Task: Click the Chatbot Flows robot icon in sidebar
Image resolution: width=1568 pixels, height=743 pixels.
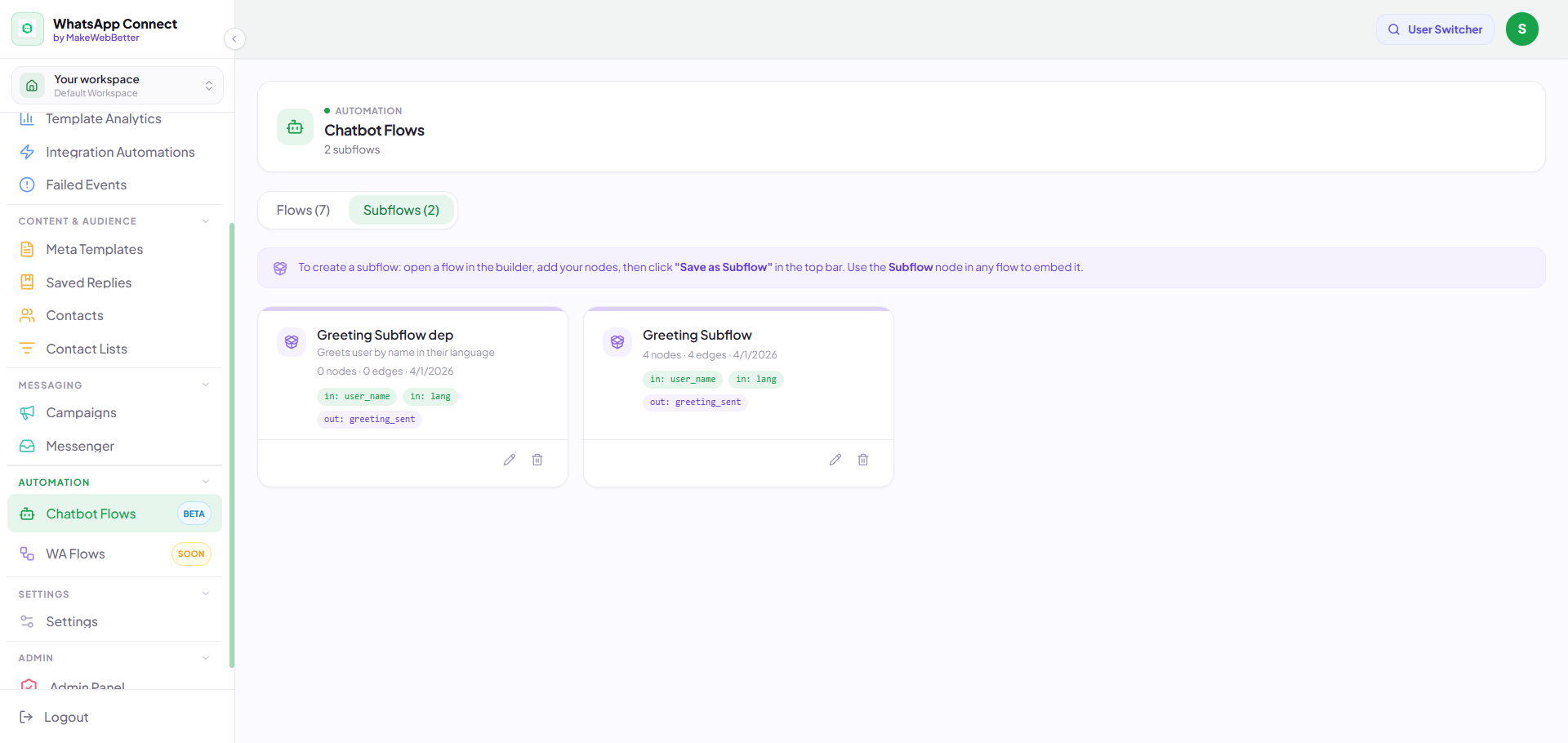Action: click(27, 514)
